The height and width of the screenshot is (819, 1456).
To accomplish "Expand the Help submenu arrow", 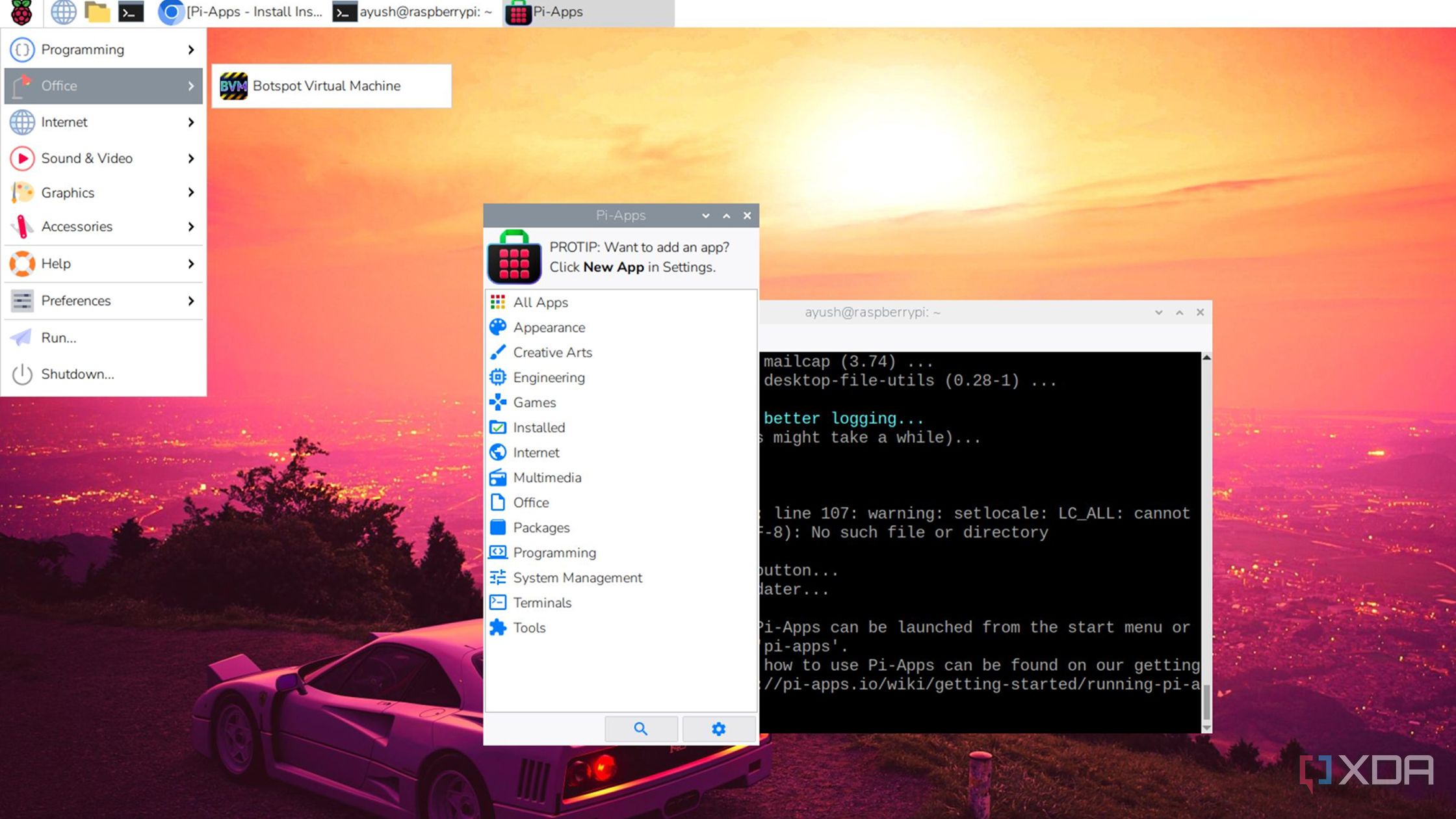I will 190,264.
